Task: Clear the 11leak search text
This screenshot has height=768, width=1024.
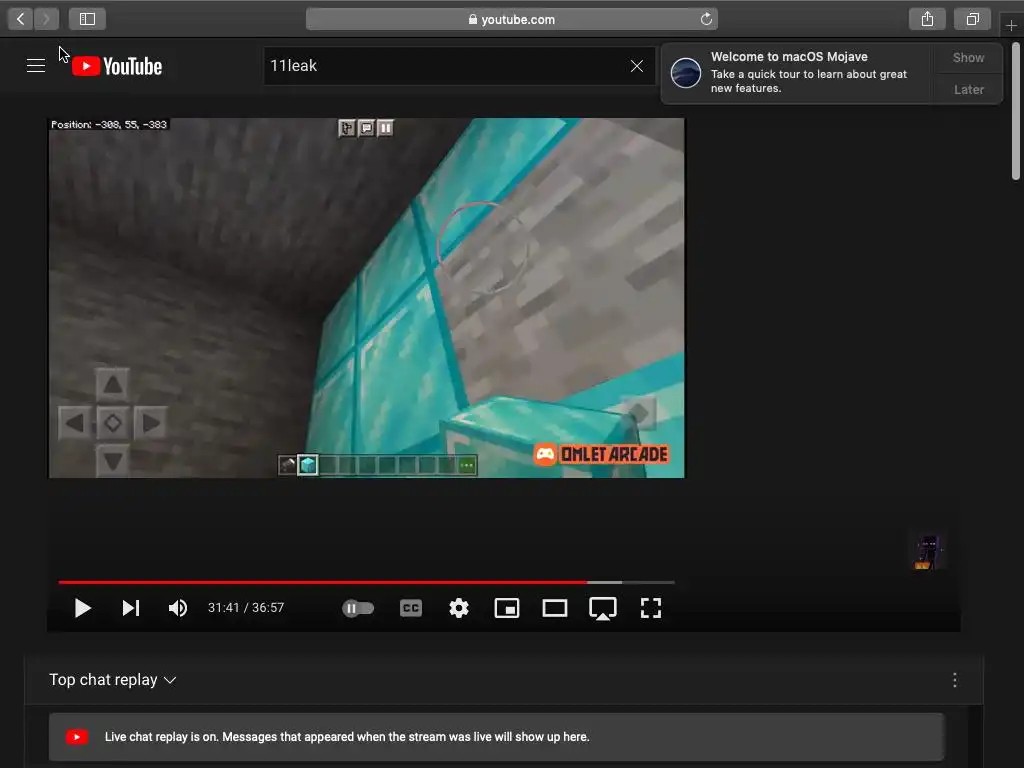Action: pos(637,66)
